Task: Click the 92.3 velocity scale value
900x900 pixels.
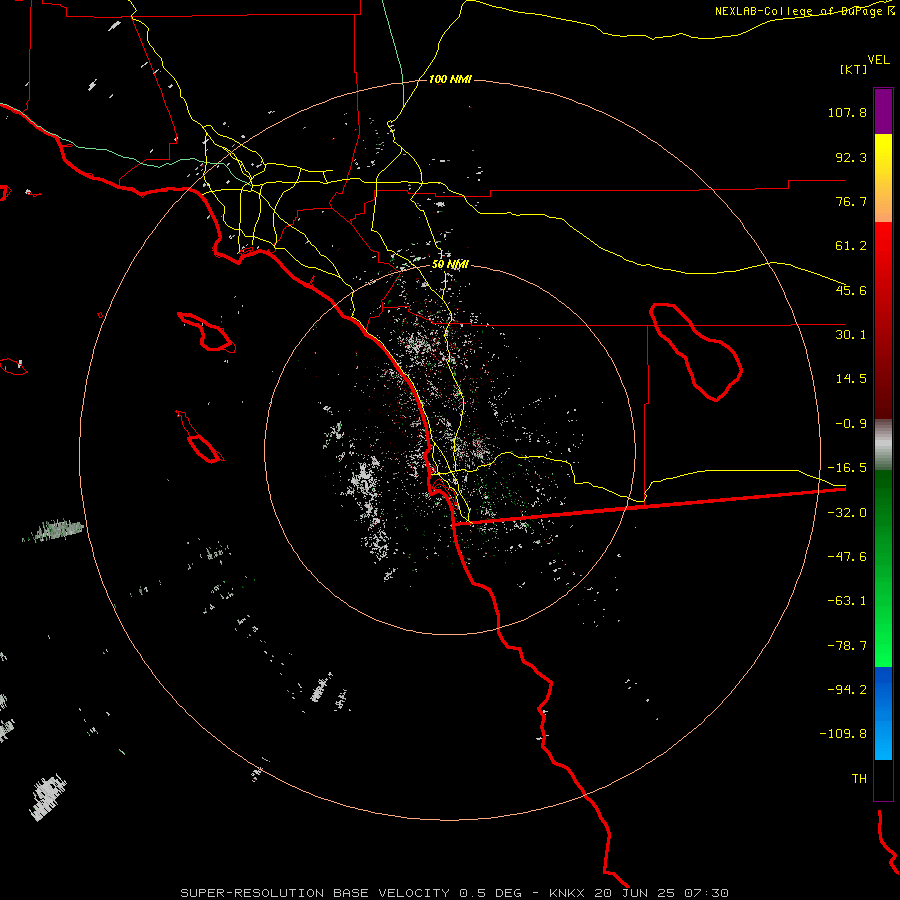Action: coord(851,157)
